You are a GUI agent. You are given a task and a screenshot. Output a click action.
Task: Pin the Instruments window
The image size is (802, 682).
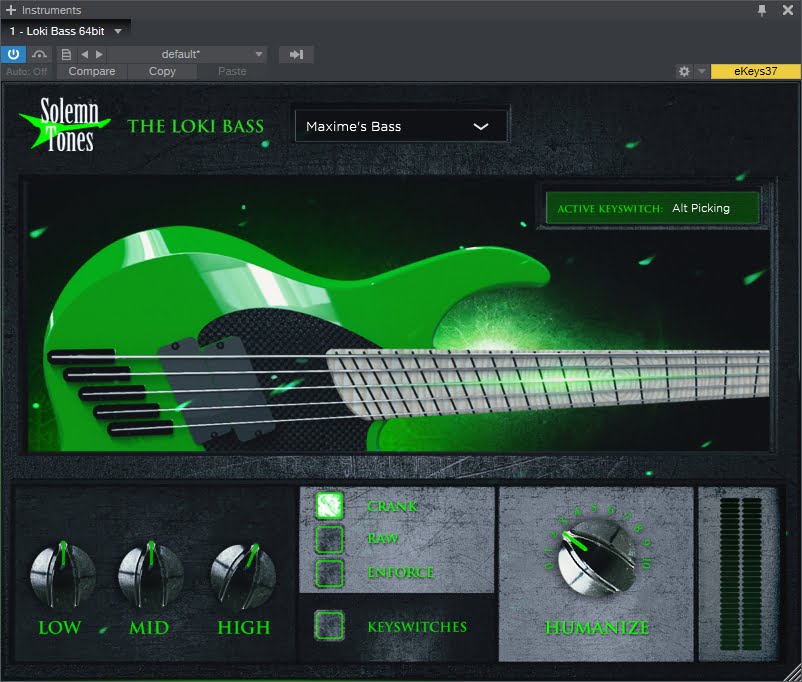click(762, 10)
